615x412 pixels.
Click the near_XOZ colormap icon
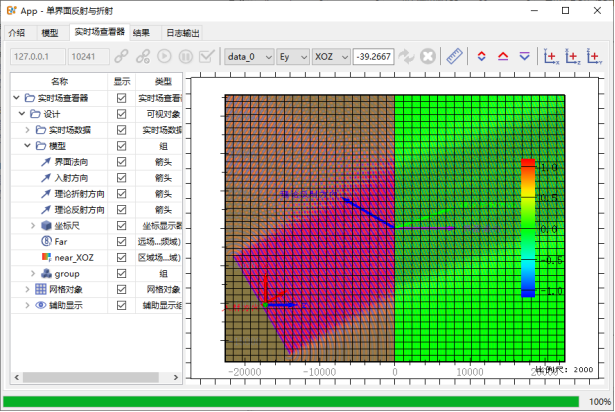click(x=46, y=257)
